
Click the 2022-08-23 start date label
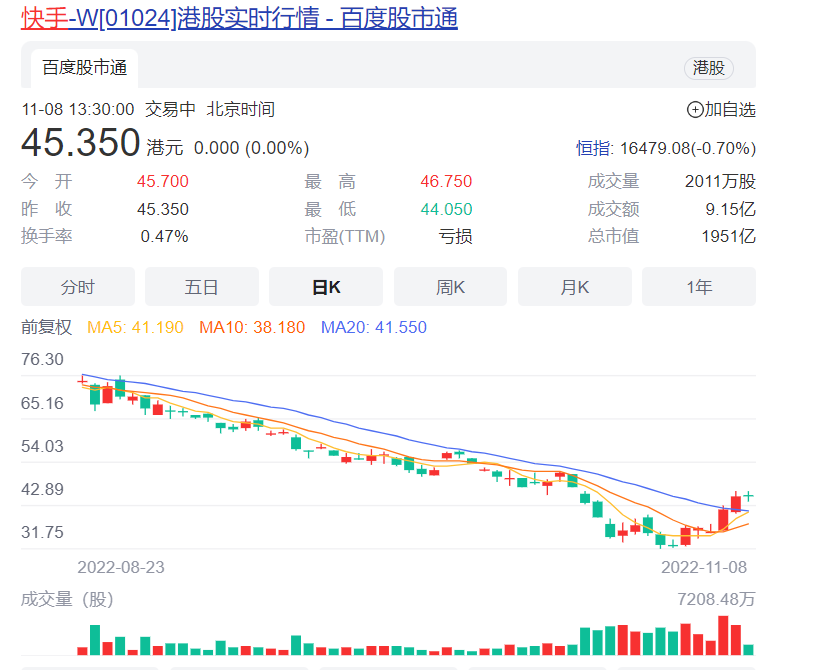121,566
